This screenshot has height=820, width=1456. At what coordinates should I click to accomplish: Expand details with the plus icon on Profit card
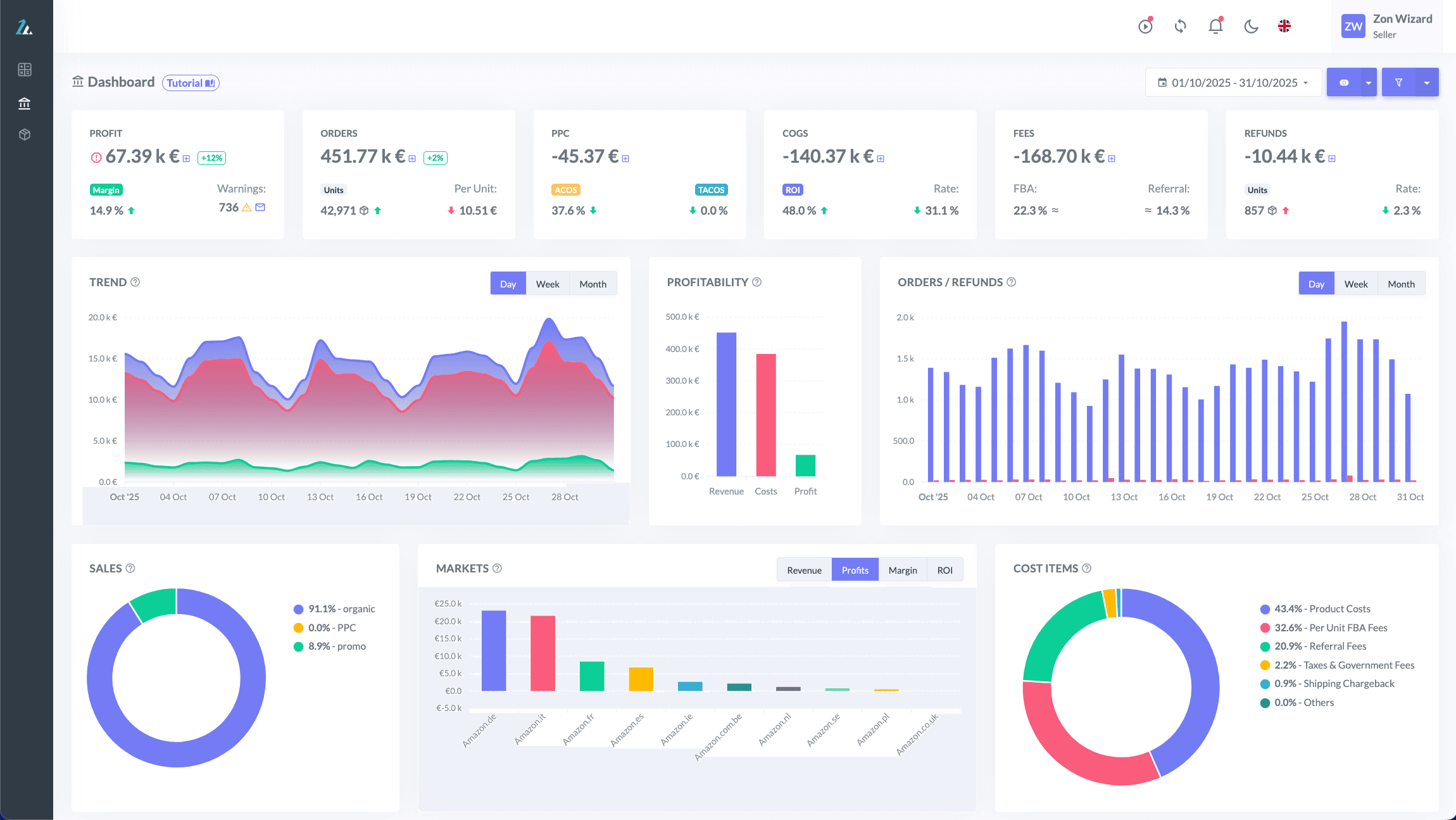tap(186, 159)
